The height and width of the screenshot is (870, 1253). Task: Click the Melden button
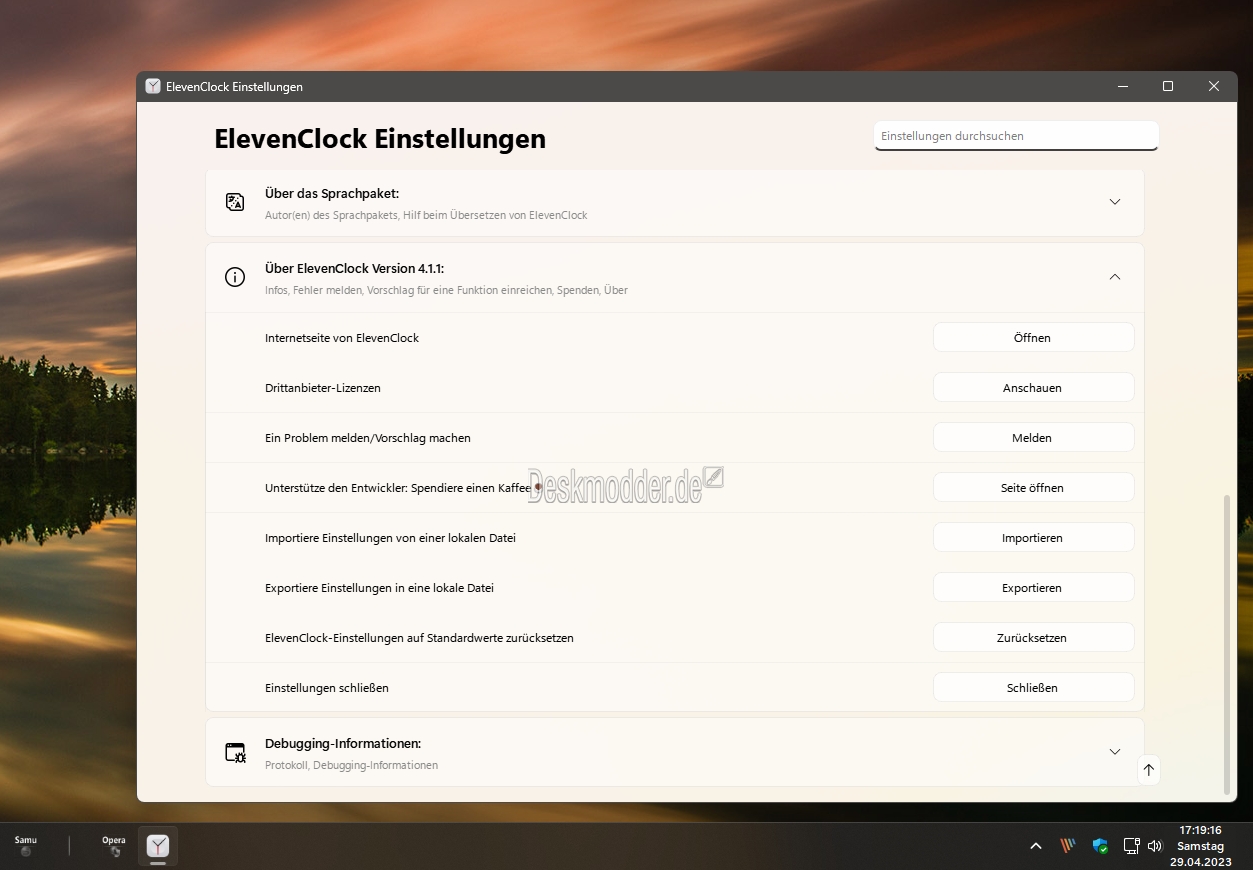click(x=1034, y=438)
